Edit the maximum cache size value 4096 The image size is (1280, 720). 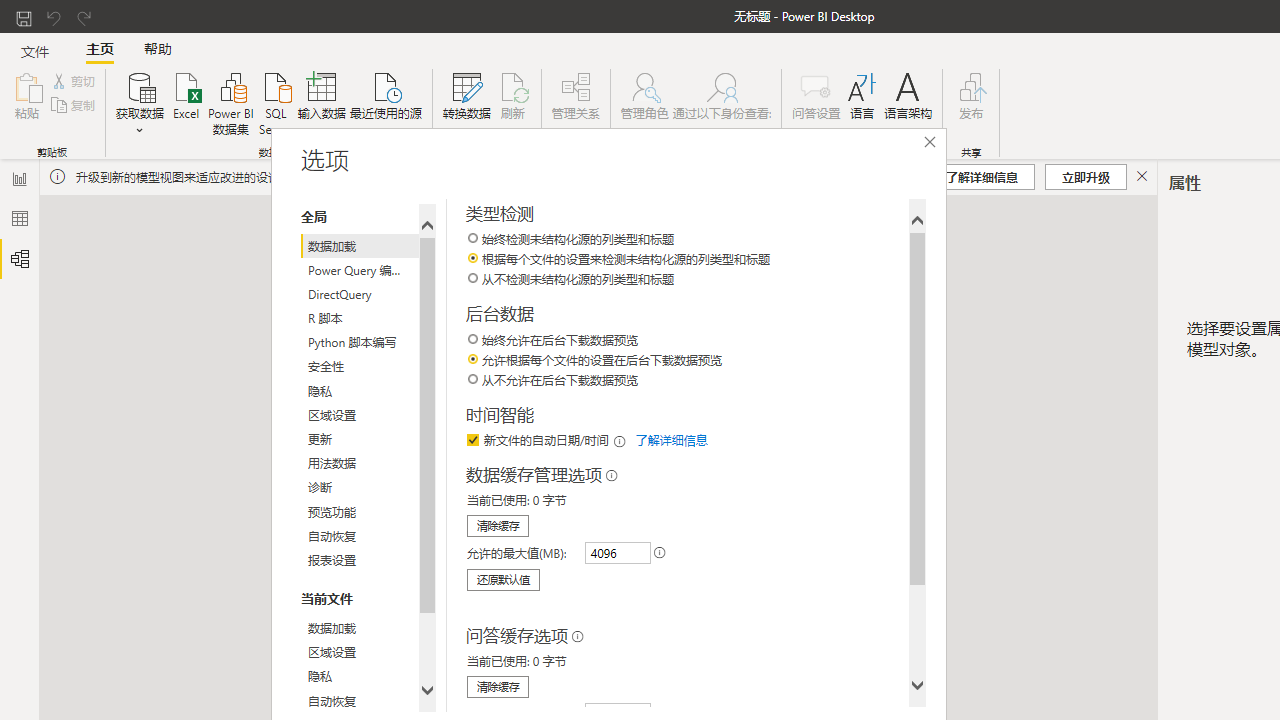coord(617,552)
